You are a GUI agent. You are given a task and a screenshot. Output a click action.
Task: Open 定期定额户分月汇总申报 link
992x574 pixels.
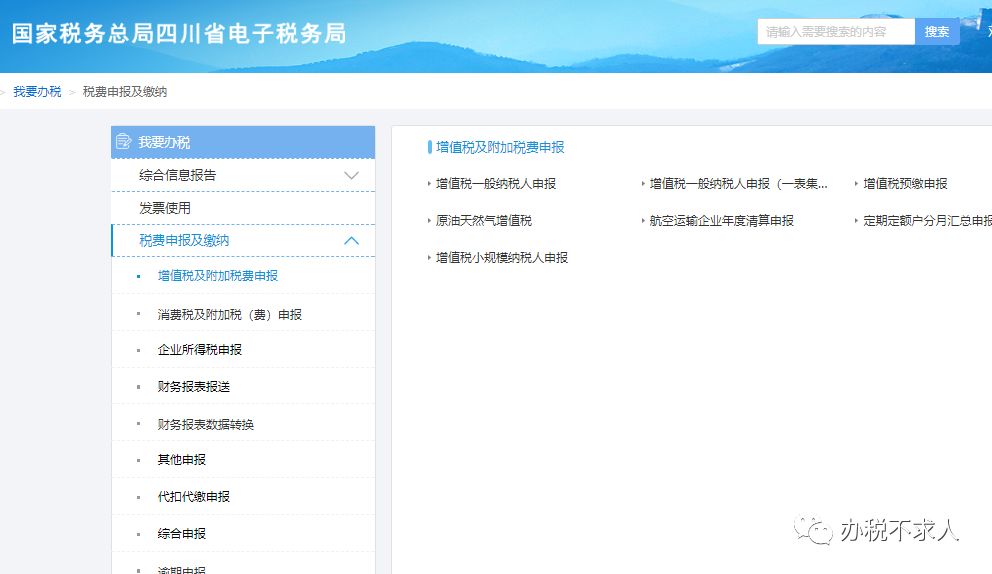click(x=927, y=220)
